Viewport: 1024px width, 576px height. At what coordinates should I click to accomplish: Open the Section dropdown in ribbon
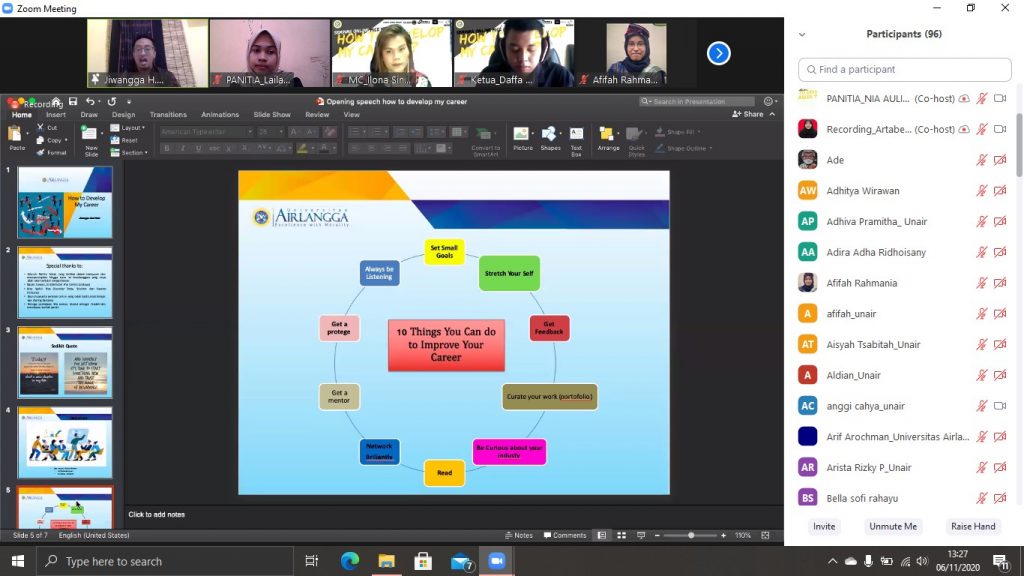tap(129, 152)
